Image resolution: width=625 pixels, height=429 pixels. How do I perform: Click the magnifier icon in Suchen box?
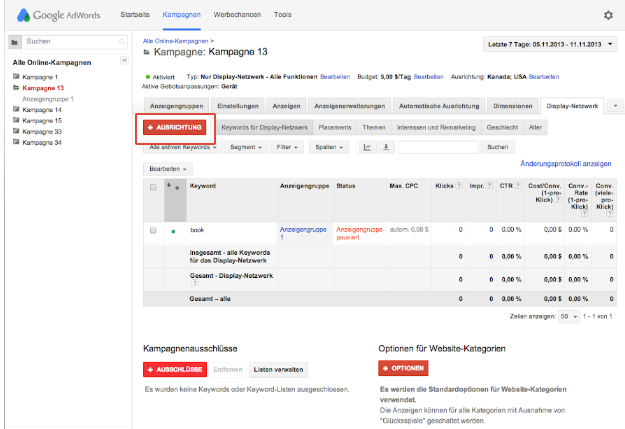122,41
